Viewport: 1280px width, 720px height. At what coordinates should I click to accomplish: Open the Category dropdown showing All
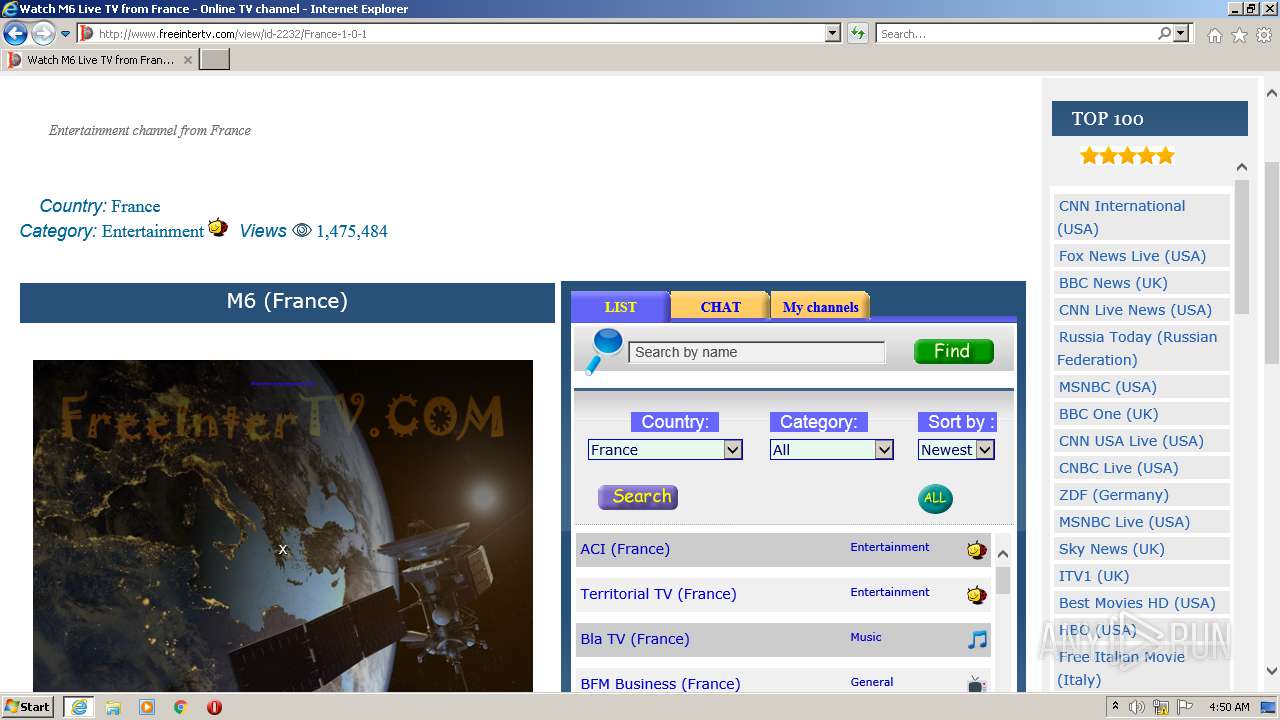(831, 450)
